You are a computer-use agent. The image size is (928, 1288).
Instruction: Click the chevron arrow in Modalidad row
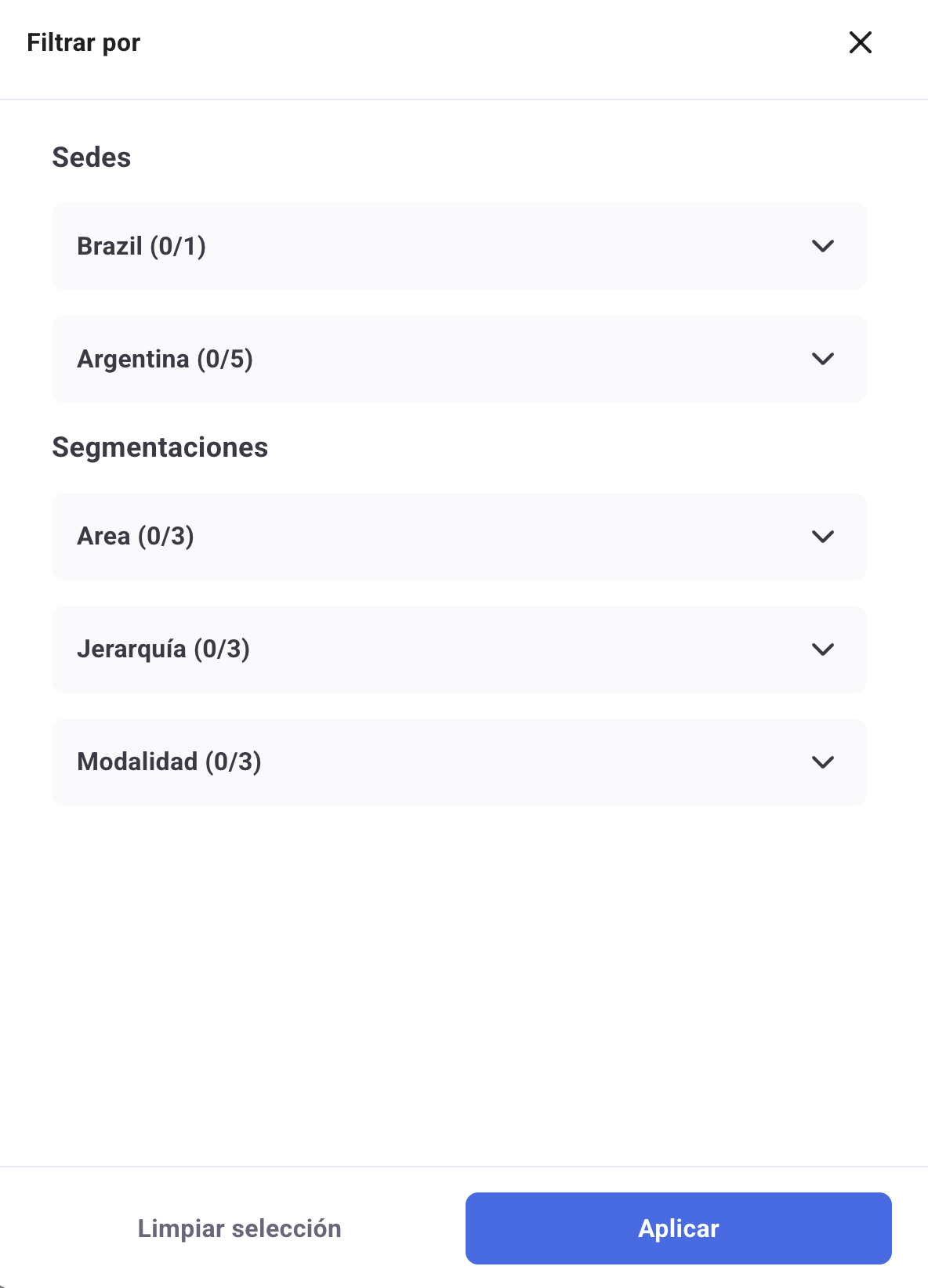[823, 762]
